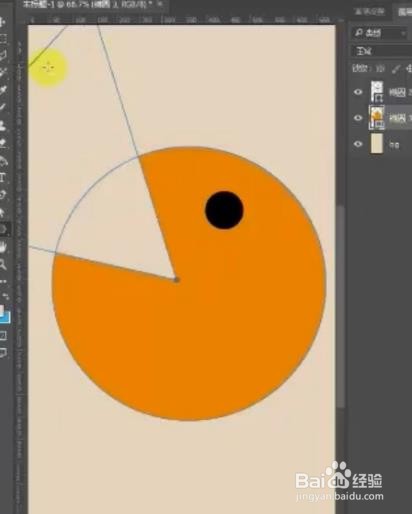Image resolution: width=412 pixels, height=514 pixels.
Task: Hide the top ellipse layer
Action: tap(358, 91)
